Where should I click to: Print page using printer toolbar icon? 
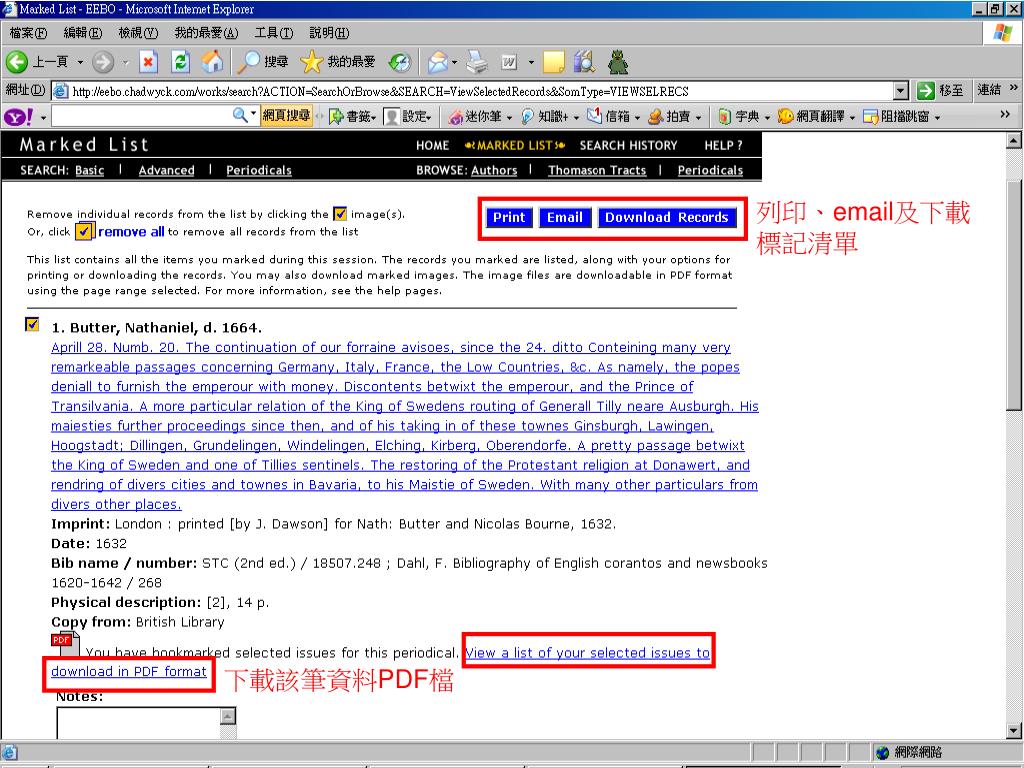(477, 62)
